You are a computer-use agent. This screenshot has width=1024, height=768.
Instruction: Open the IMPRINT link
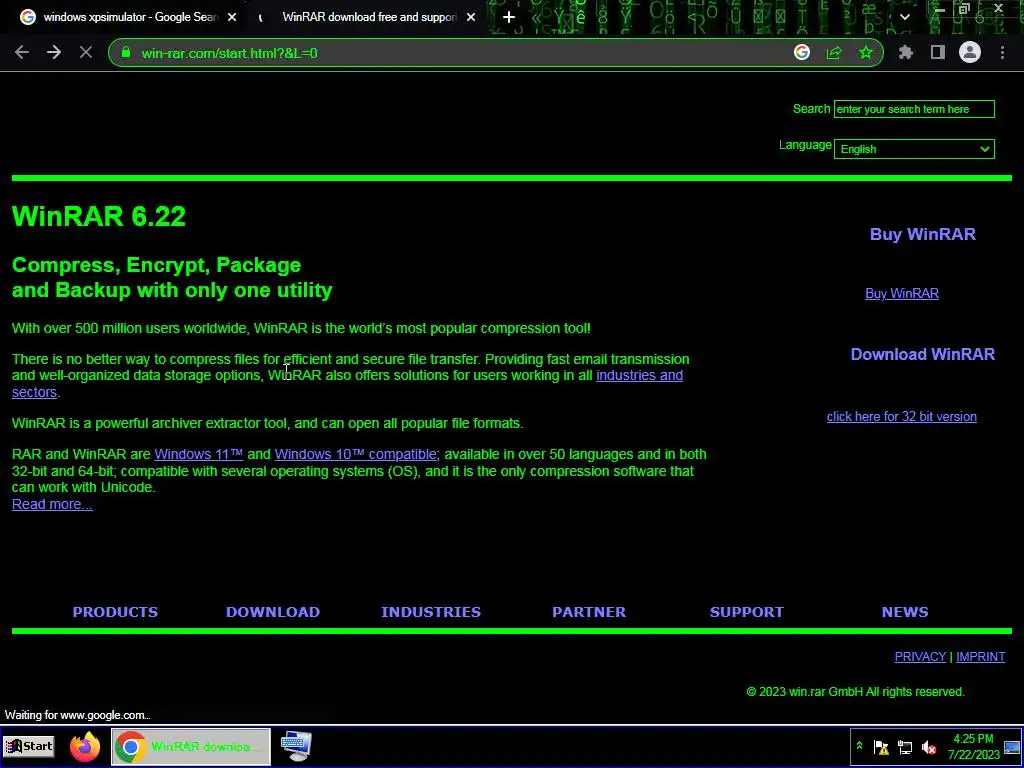pos(980,657)
